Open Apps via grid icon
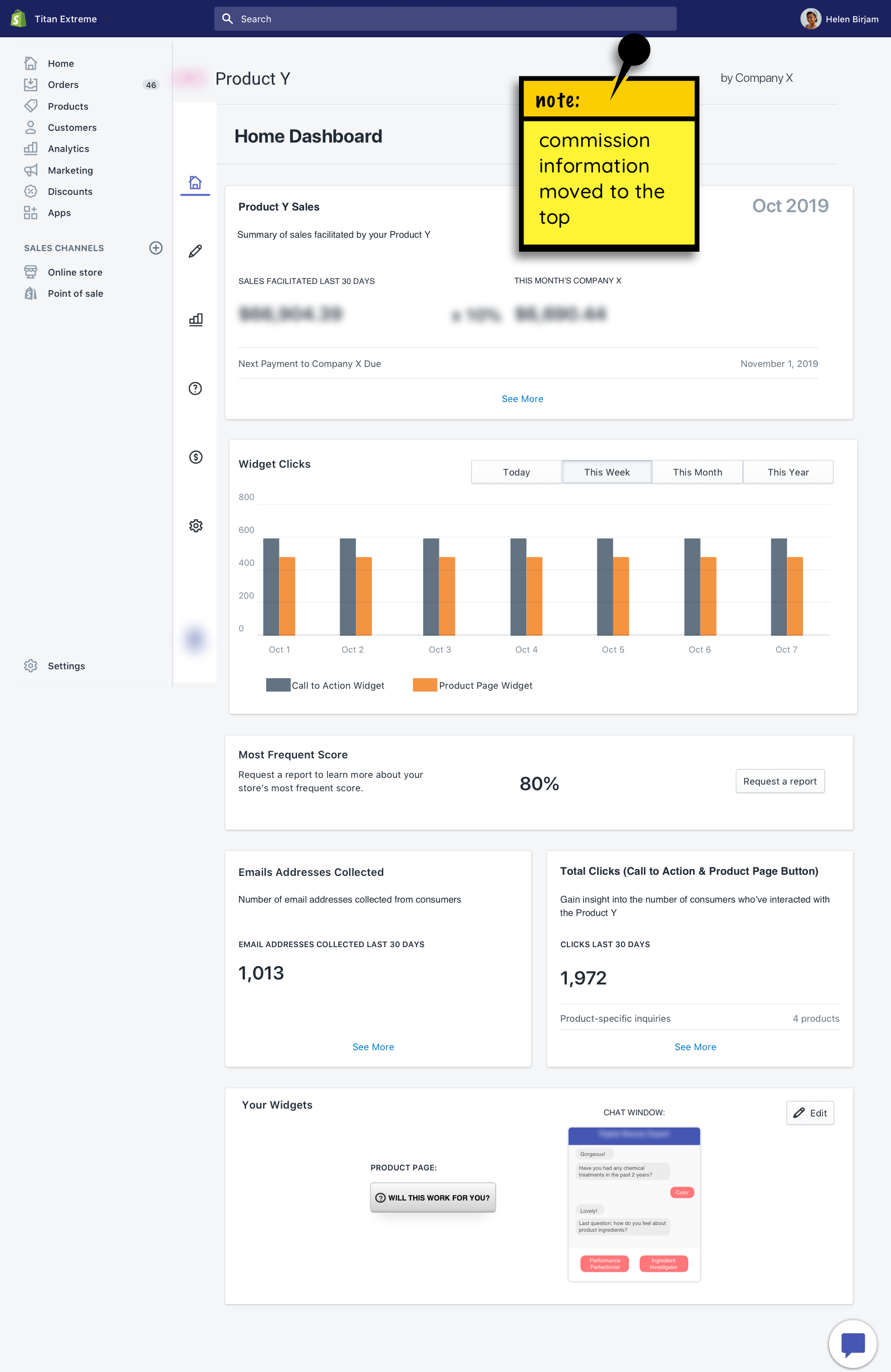Screen dimensions: 891x1372 31,213
